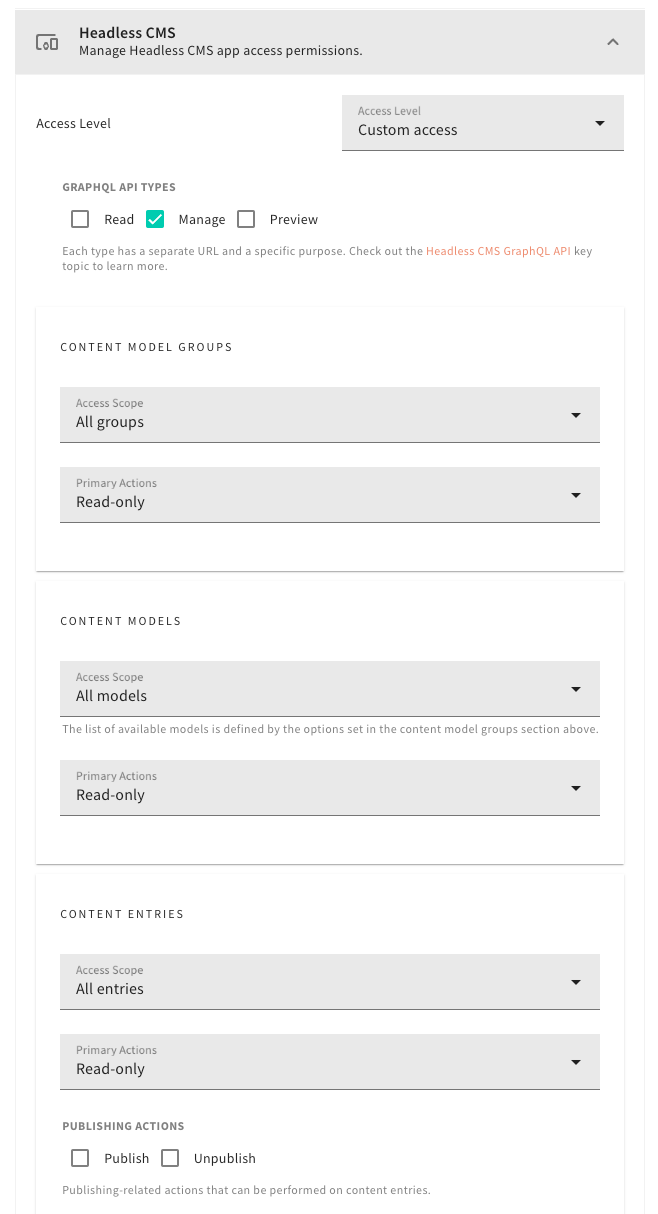
Task: Click the arrow icon on All groups selector
Action: click(576, 414)
